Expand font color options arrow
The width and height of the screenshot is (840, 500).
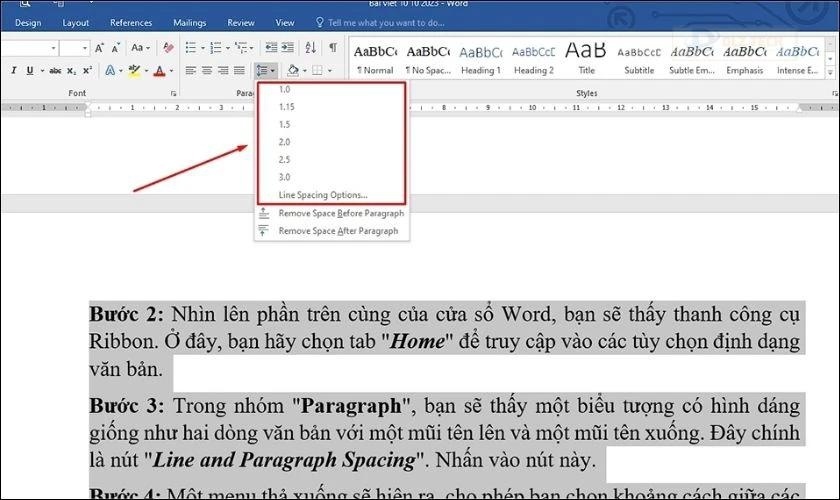[171, 71]
